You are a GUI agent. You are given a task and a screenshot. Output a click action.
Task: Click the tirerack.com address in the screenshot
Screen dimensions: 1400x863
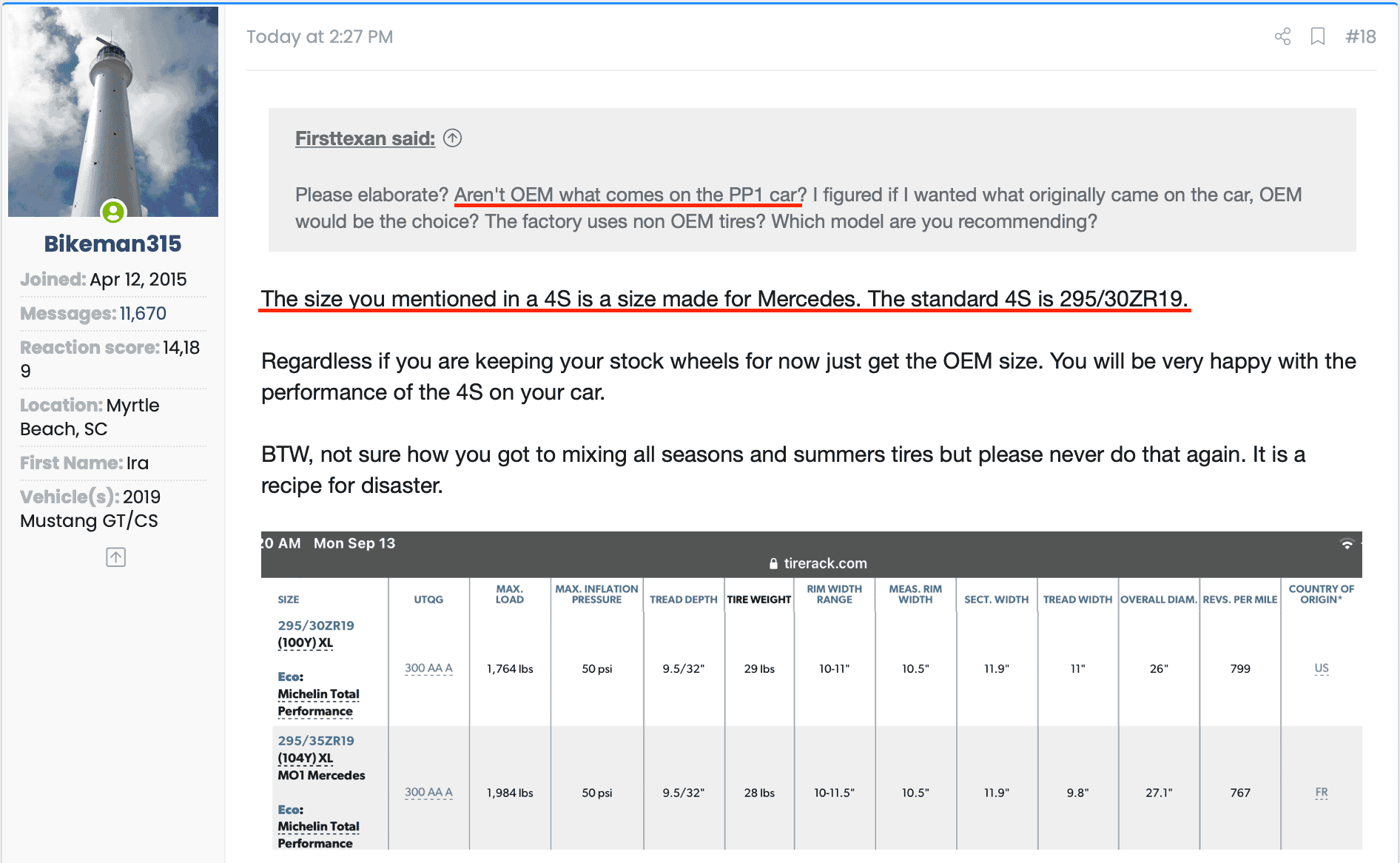point(825,563)
